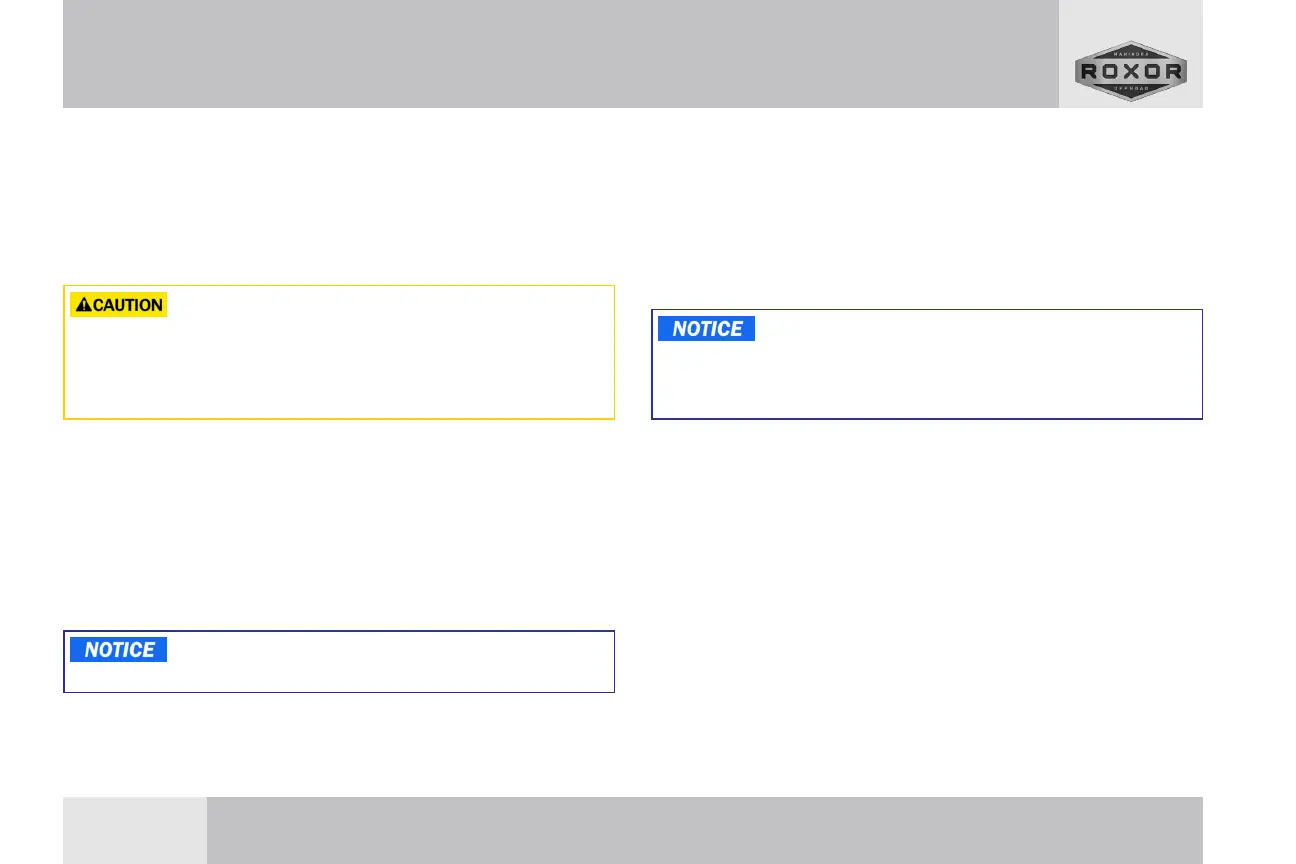The height and width of the screenshot is (864, 1296).
Task: Click the large ROXOR lettering in logo
Action: pos(1131,71)
